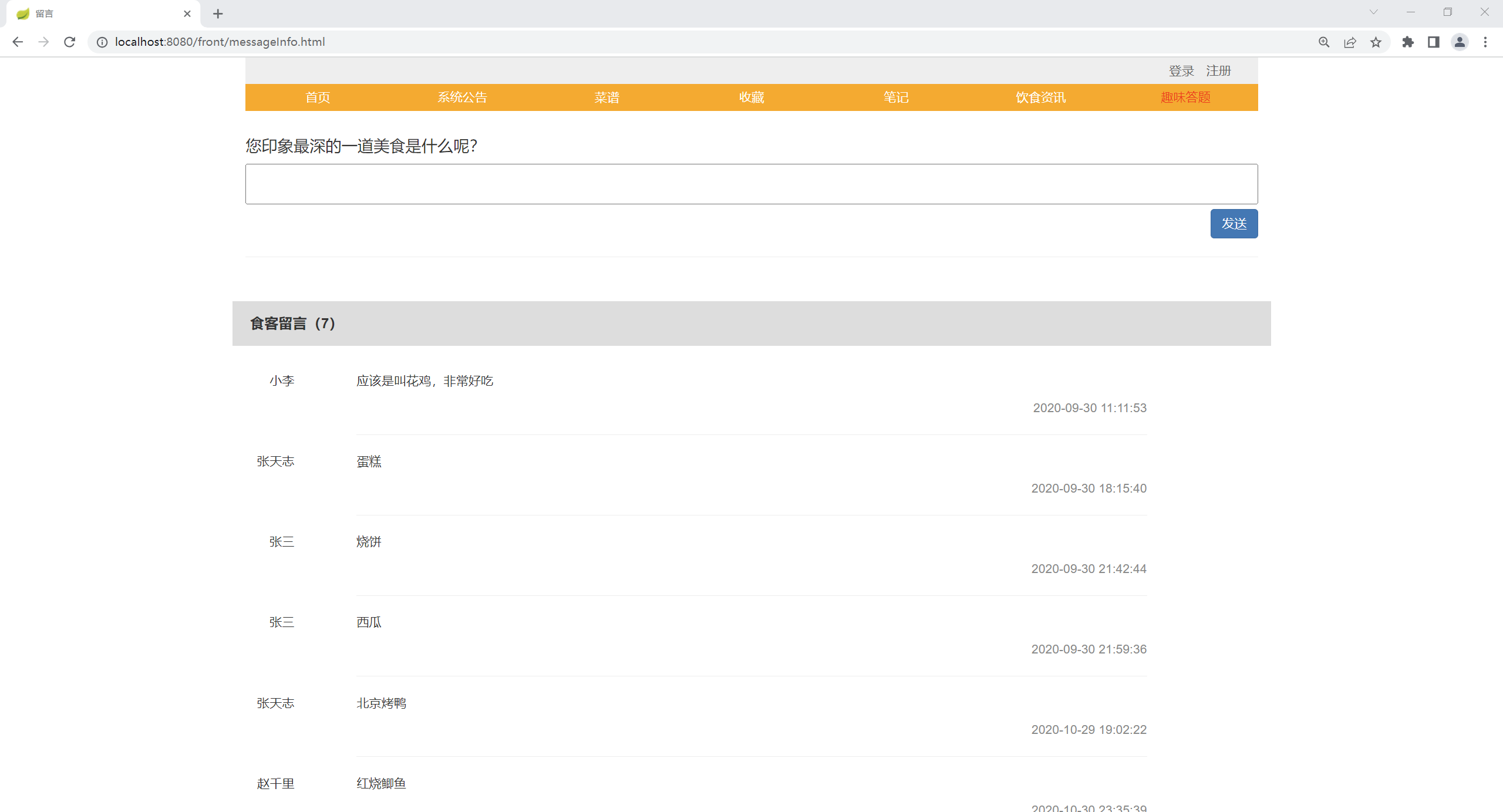The height and width of the screenshot is (812, 1503).
Task: Click the message 西瓜
Action: 369,622
